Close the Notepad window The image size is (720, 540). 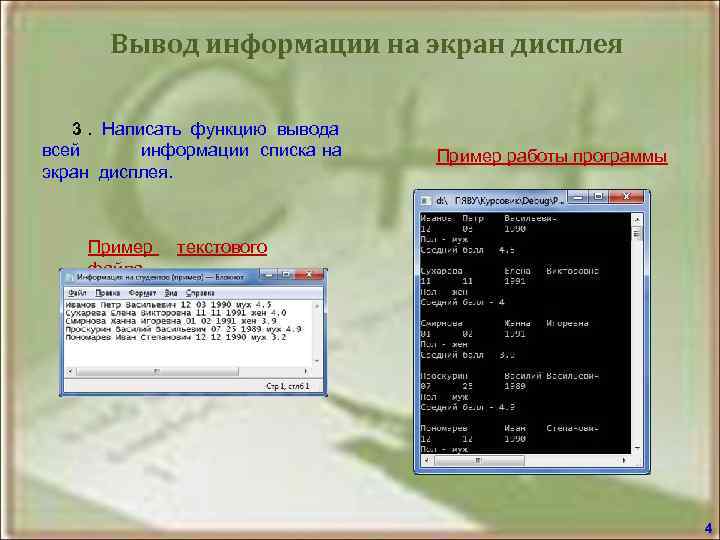pos(309,275)
